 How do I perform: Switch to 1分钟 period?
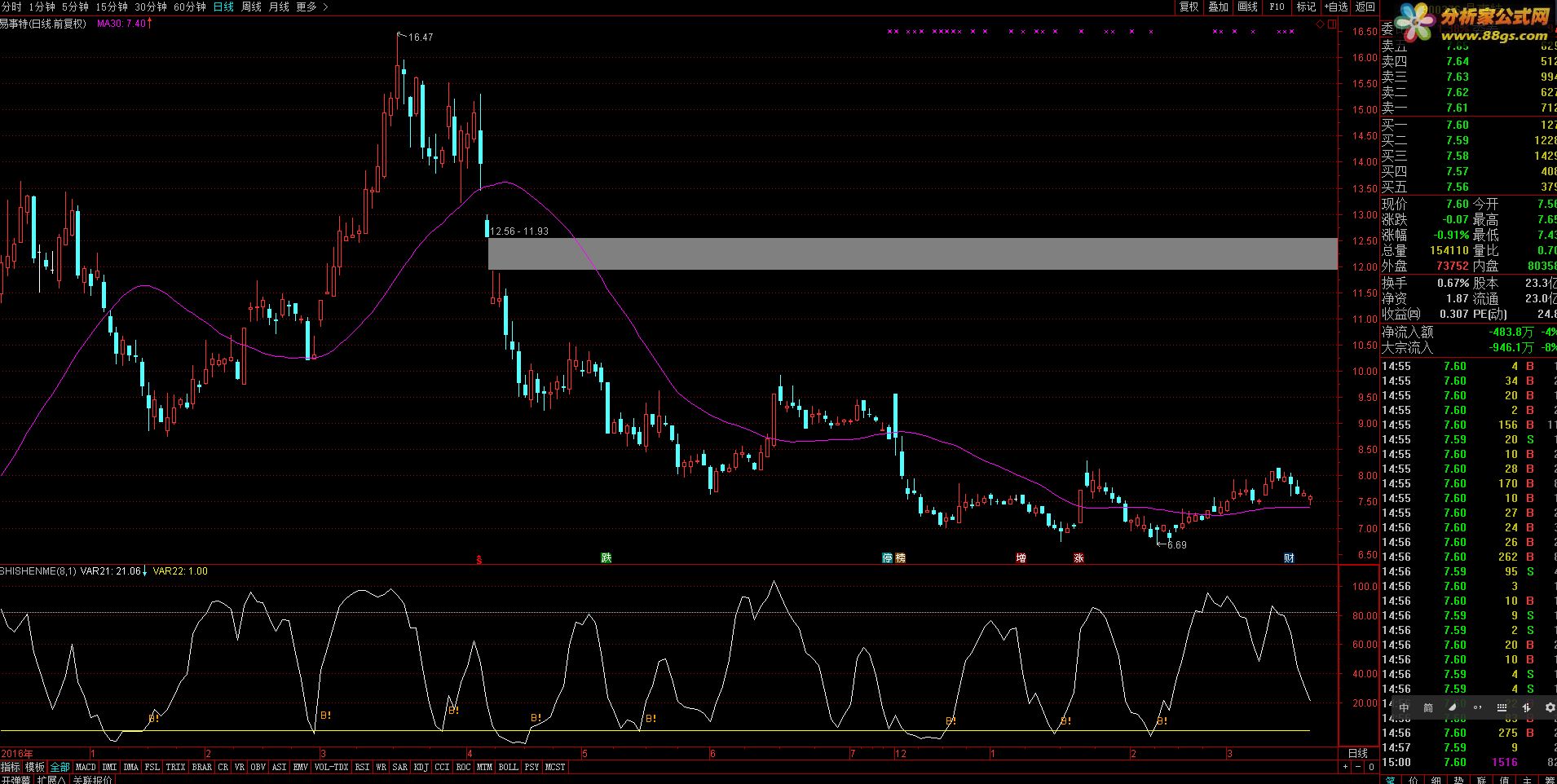(x=42, y=7)
